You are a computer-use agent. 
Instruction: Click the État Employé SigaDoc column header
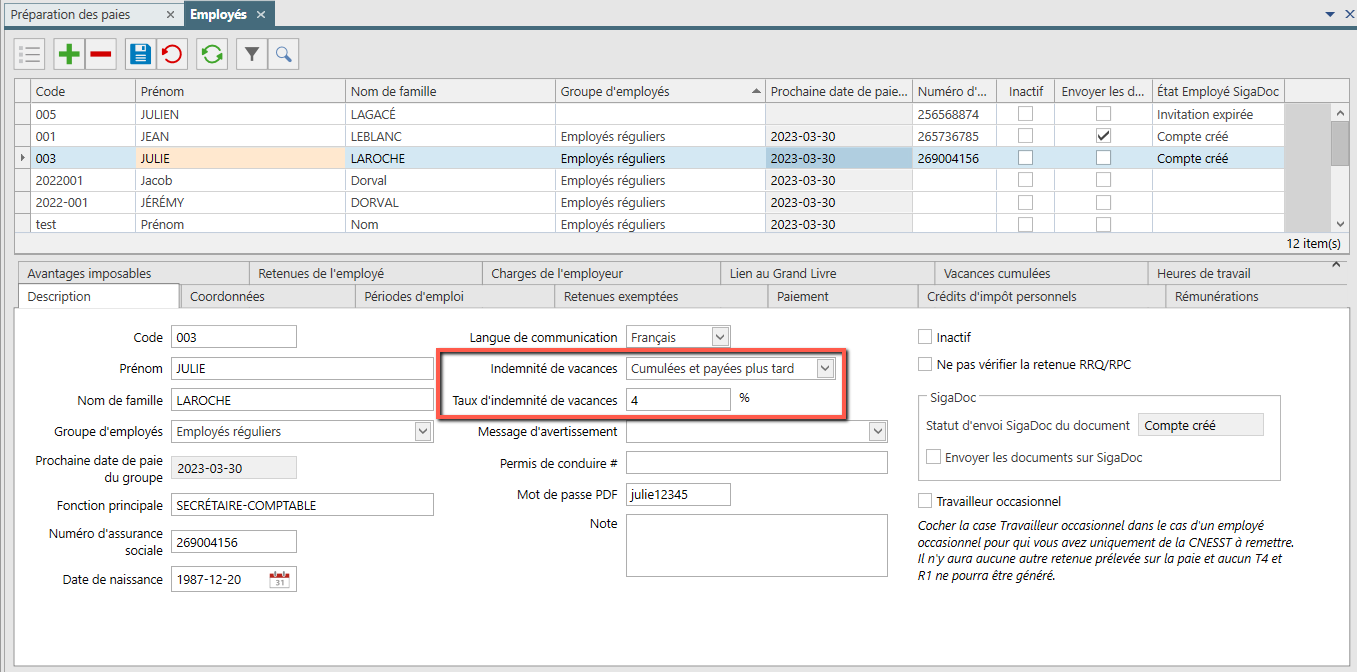(x=1218, y=91)
